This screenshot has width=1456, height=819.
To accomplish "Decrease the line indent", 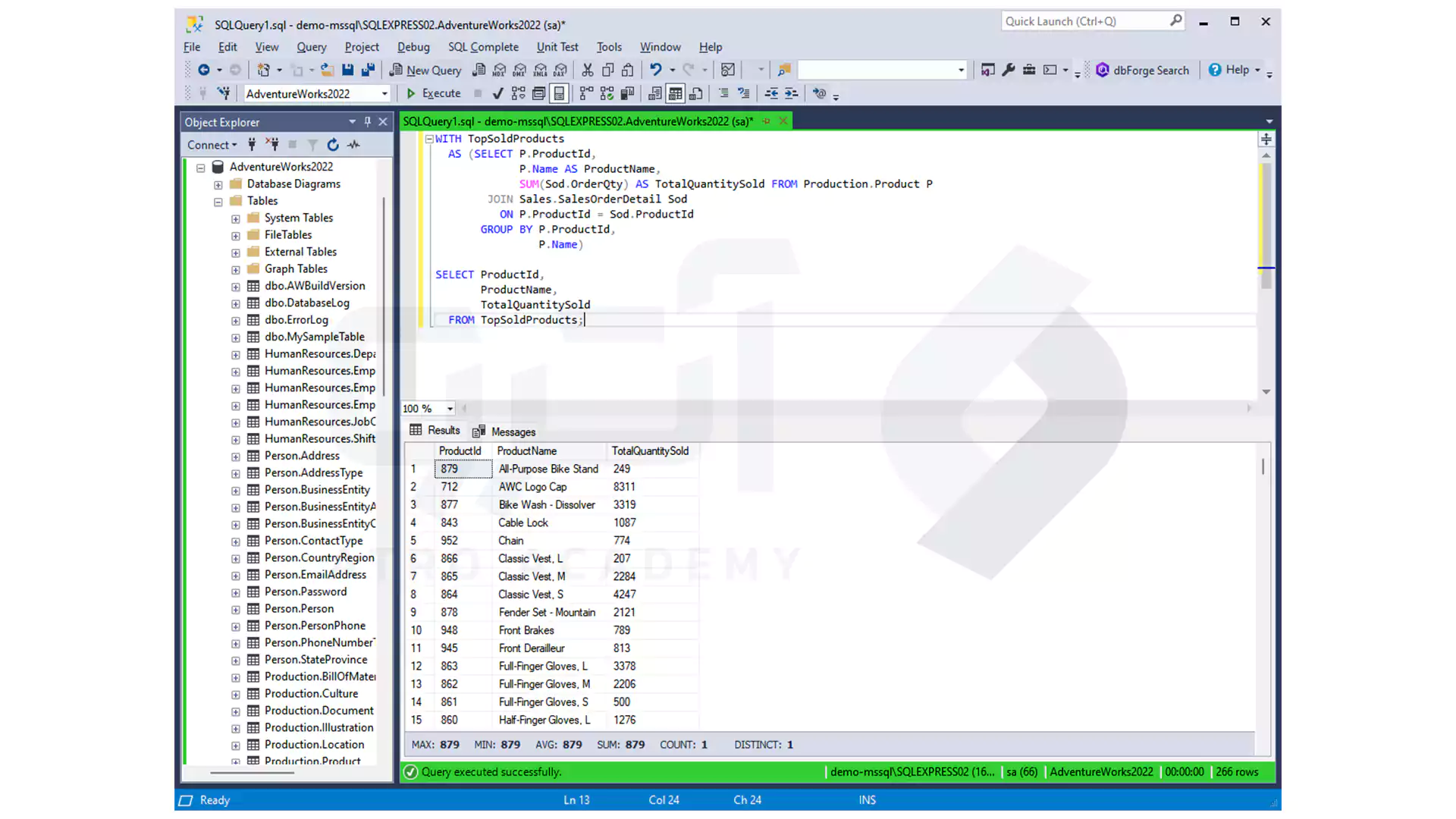I will coord(771,93).
